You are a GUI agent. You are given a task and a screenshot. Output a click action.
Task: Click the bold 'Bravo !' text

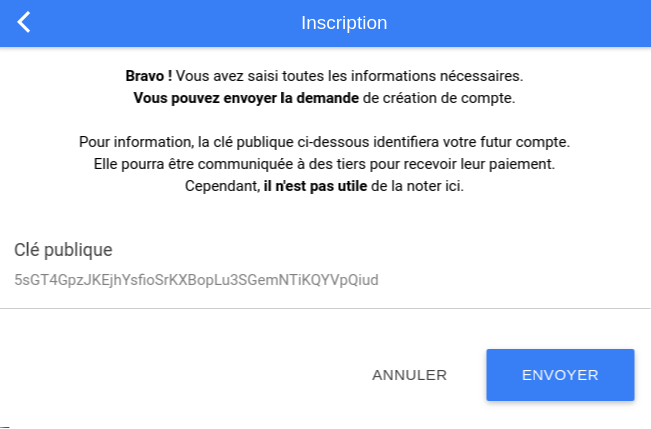pyautogui.click(x=149, y=76)
